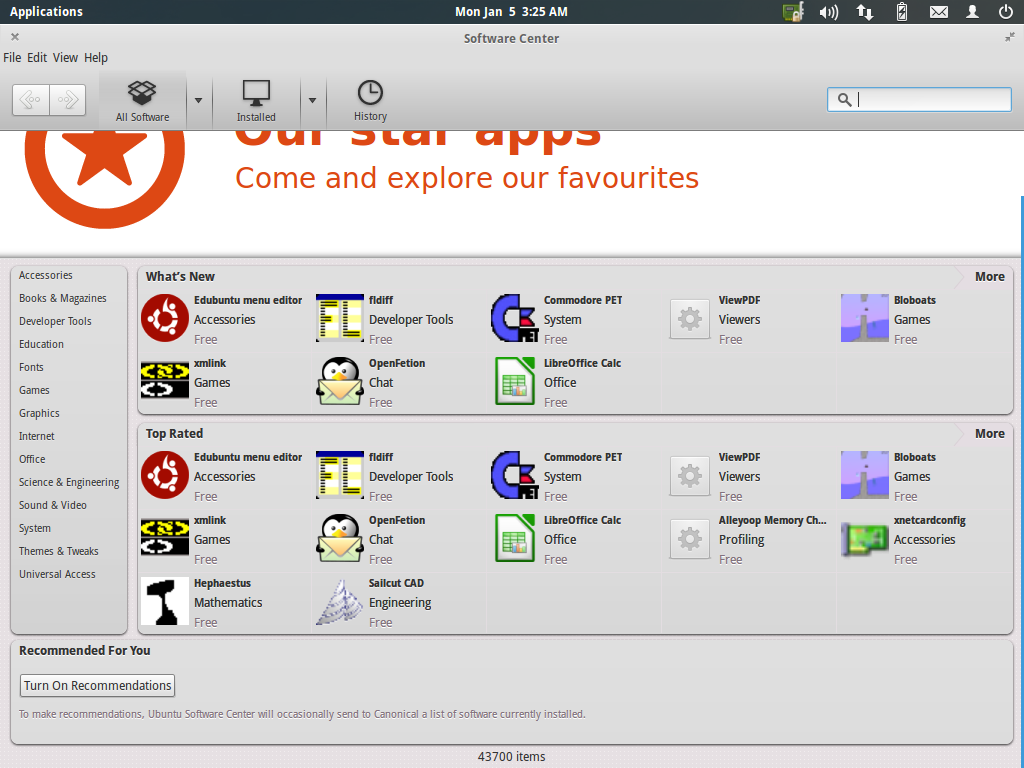
Task: Open the Help menu
Action: pos(96,57)
